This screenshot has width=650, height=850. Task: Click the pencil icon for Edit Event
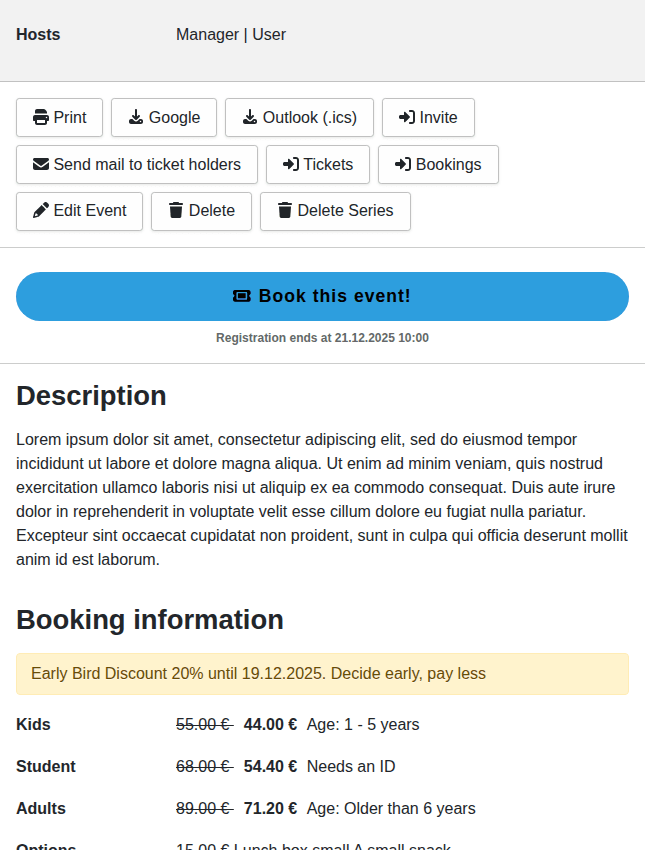[41, 211]
